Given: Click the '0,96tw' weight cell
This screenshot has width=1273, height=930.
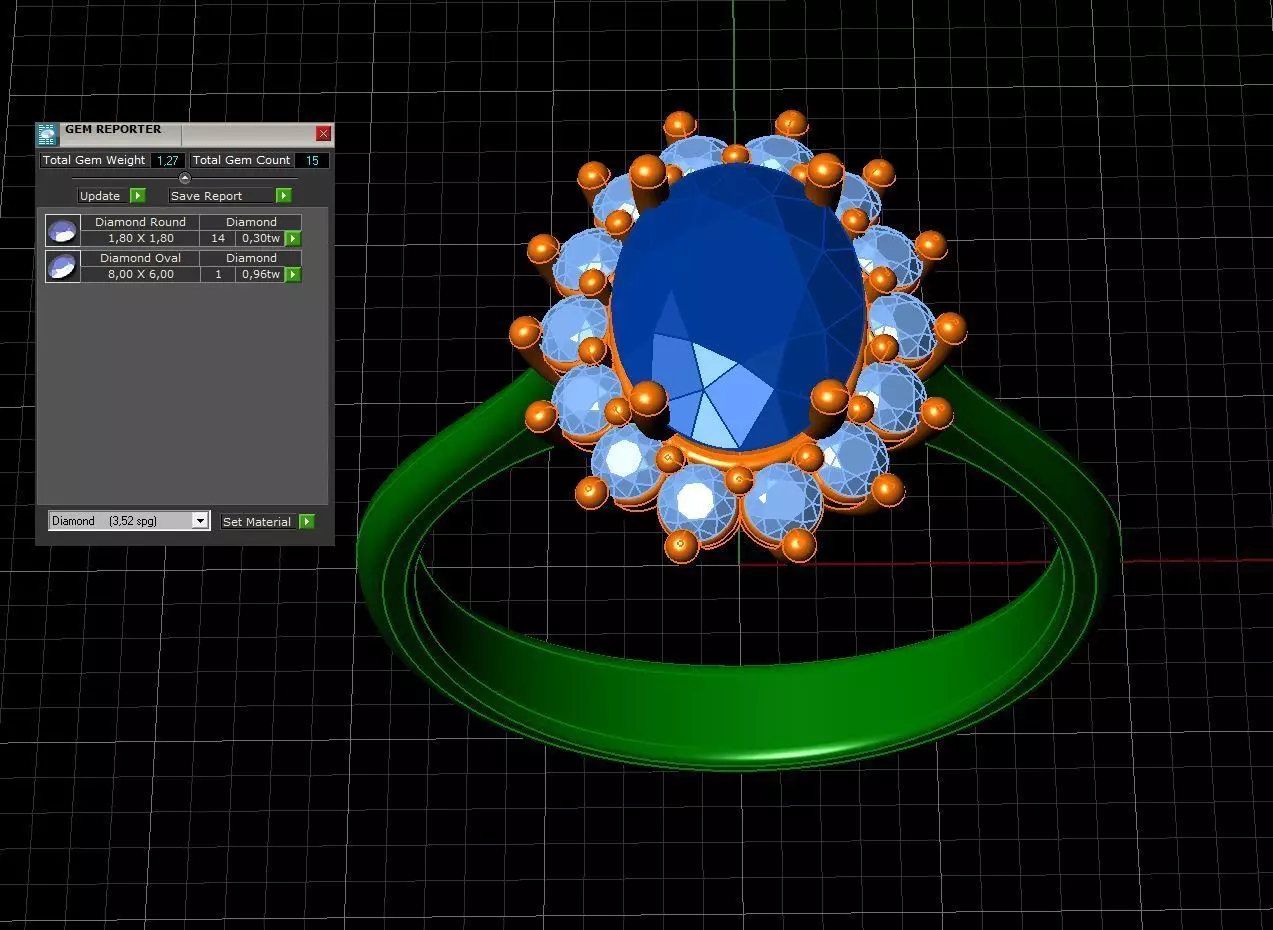Looking at the screenshot, I should pyautogui.click(x=261, y=274).
